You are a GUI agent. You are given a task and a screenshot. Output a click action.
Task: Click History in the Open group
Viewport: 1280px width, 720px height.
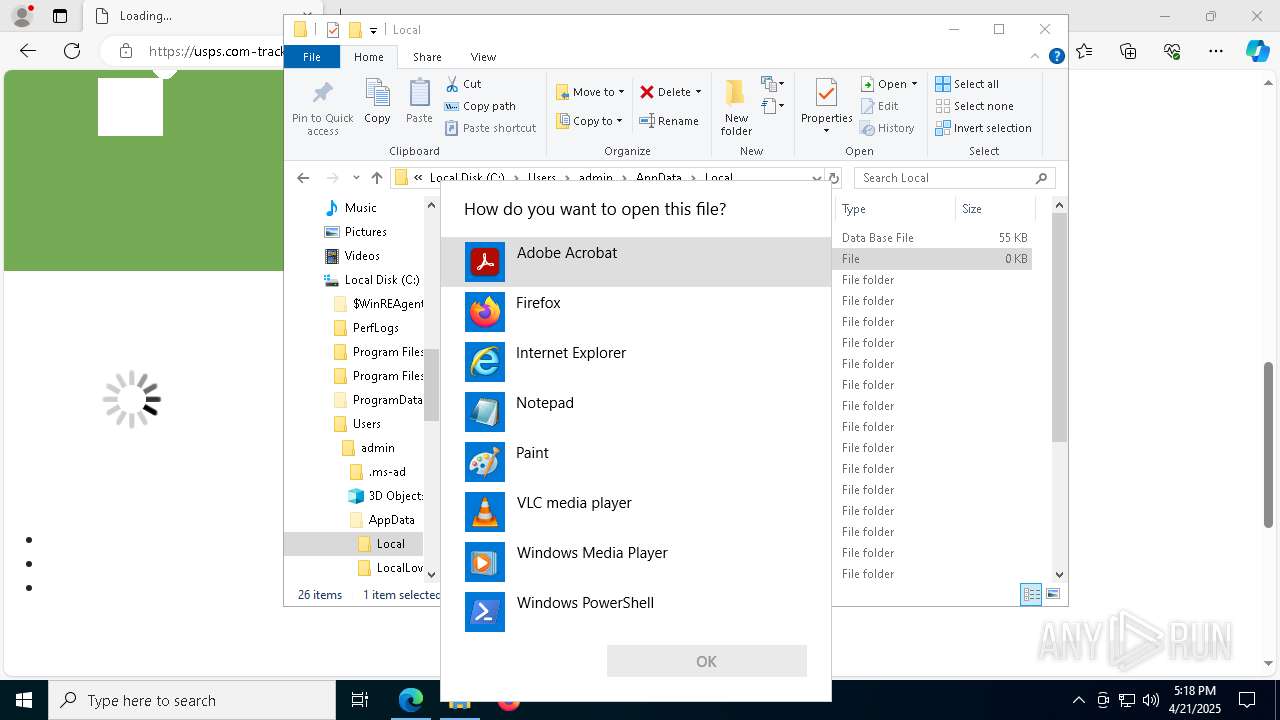pyautogui.click(x=887, y=128)
